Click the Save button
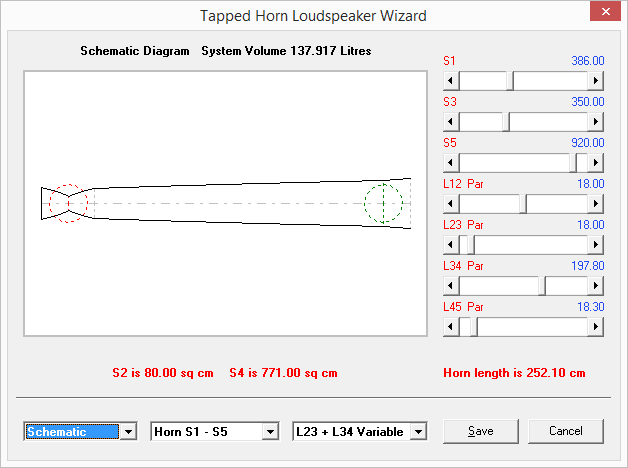Image resolution: width=628 pixels, height=468 pixels. click(481, 431)
